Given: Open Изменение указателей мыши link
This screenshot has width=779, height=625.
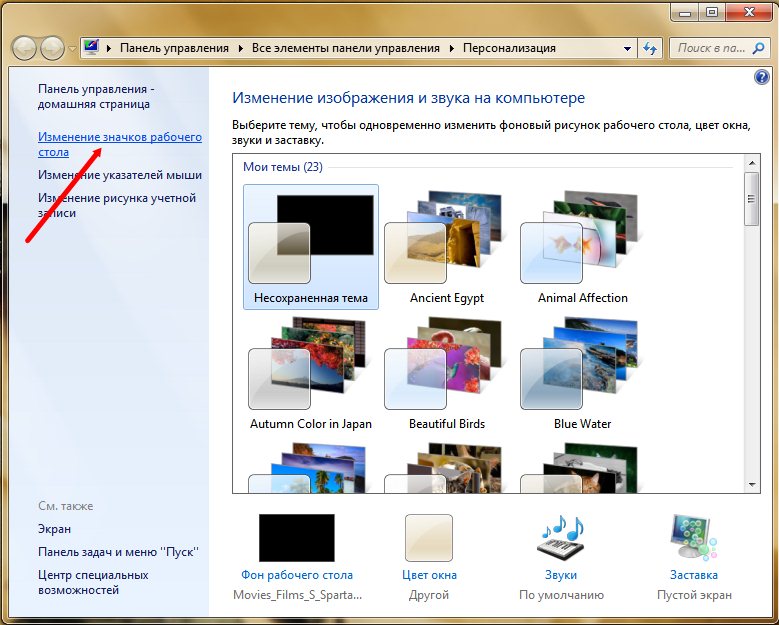Looking at the screenshot, I should [120, 175].
